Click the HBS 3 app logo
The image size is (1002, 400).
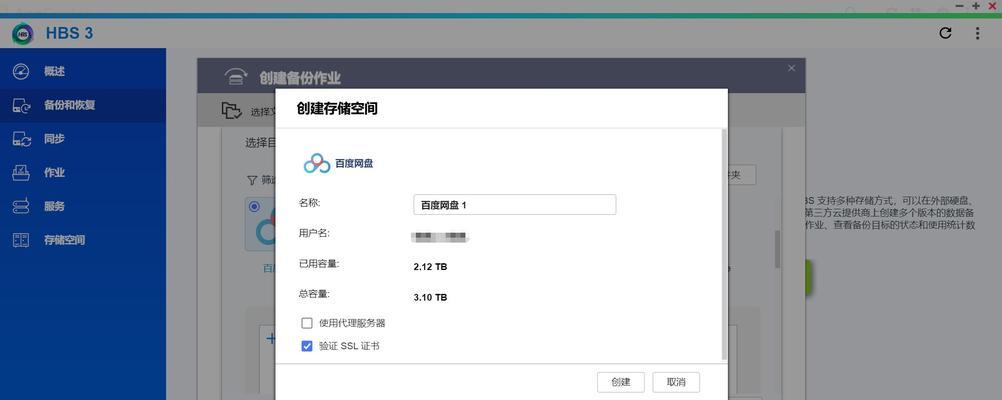coord(22,33)
